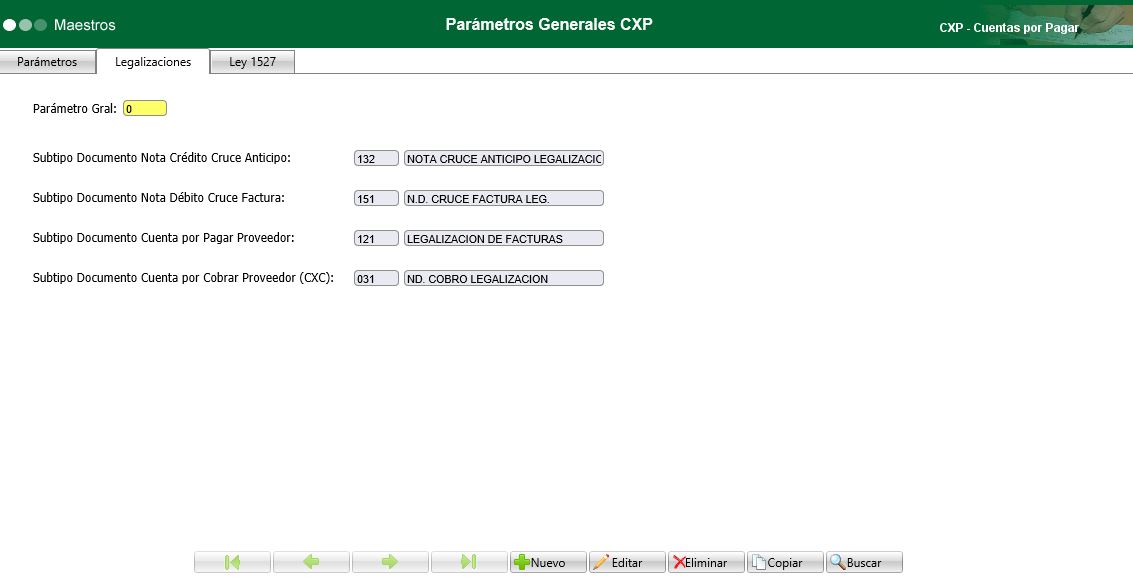Click the LEGALIZACION DE FACTURAS field

[x=504, y=238]
